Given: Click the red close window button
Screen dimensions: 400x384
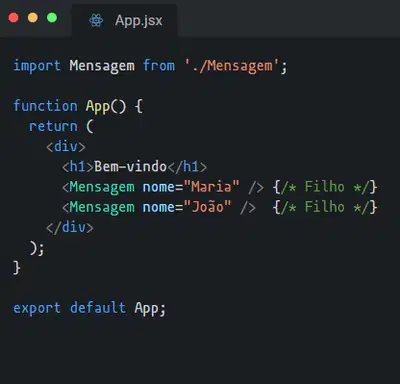Looking at the screenshot, I should 13,17.
